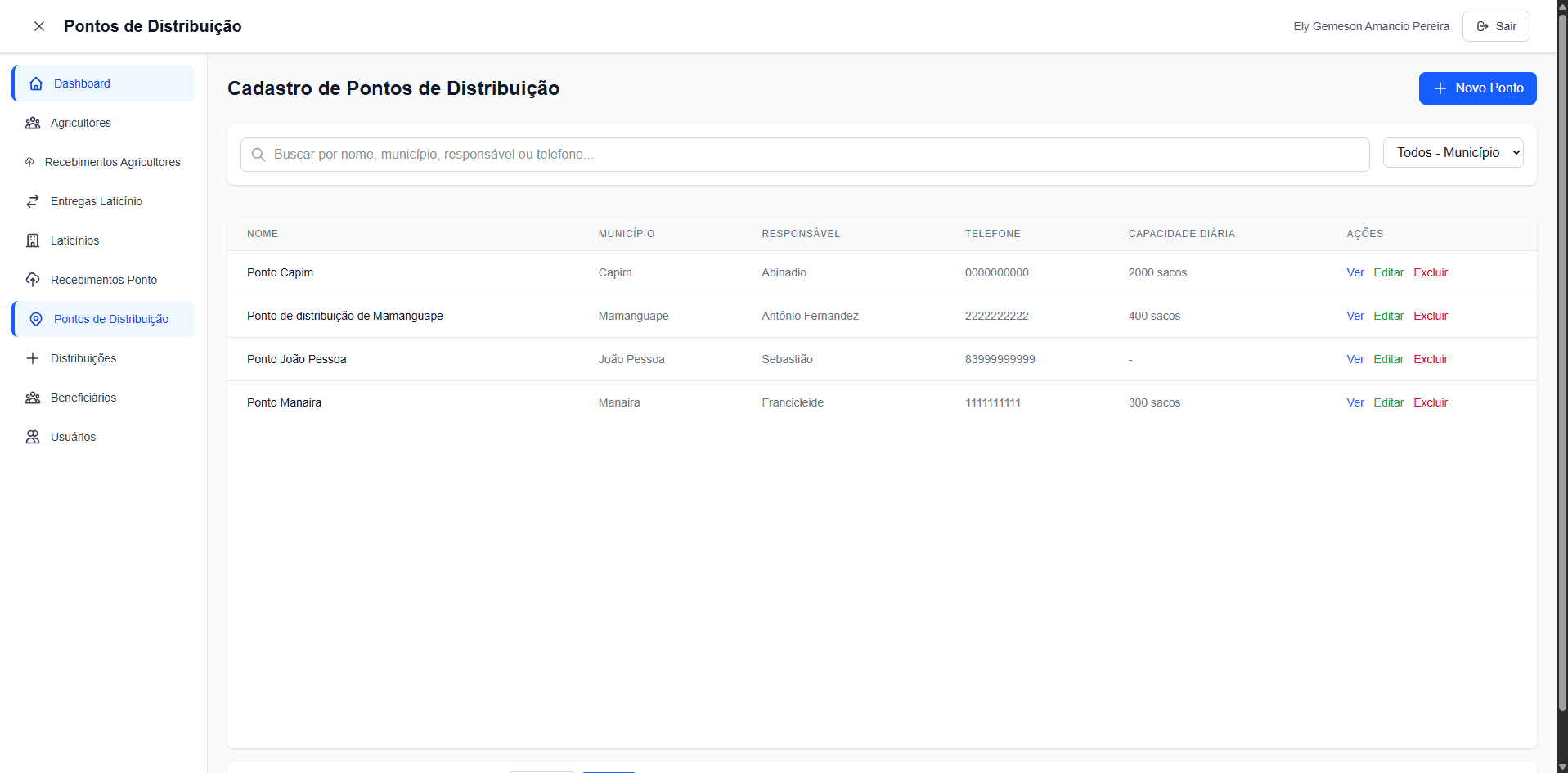Go to Beneficiários in the sidebar
Viewport: 1568px width, 773px height.
pos(83,398)
